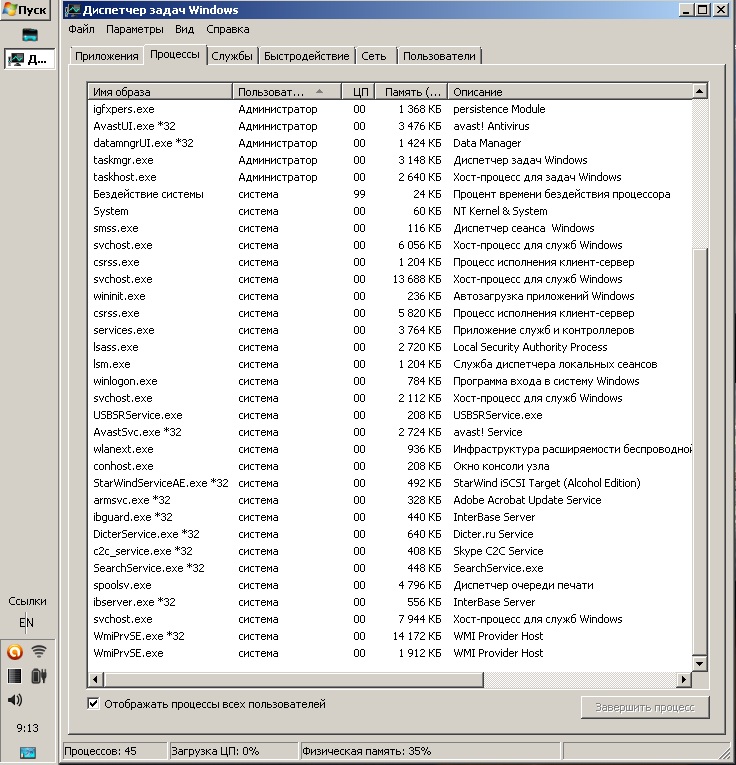Click the Task Manager CPU meter tray icon
736x765 pixels.
pos(15,676)
